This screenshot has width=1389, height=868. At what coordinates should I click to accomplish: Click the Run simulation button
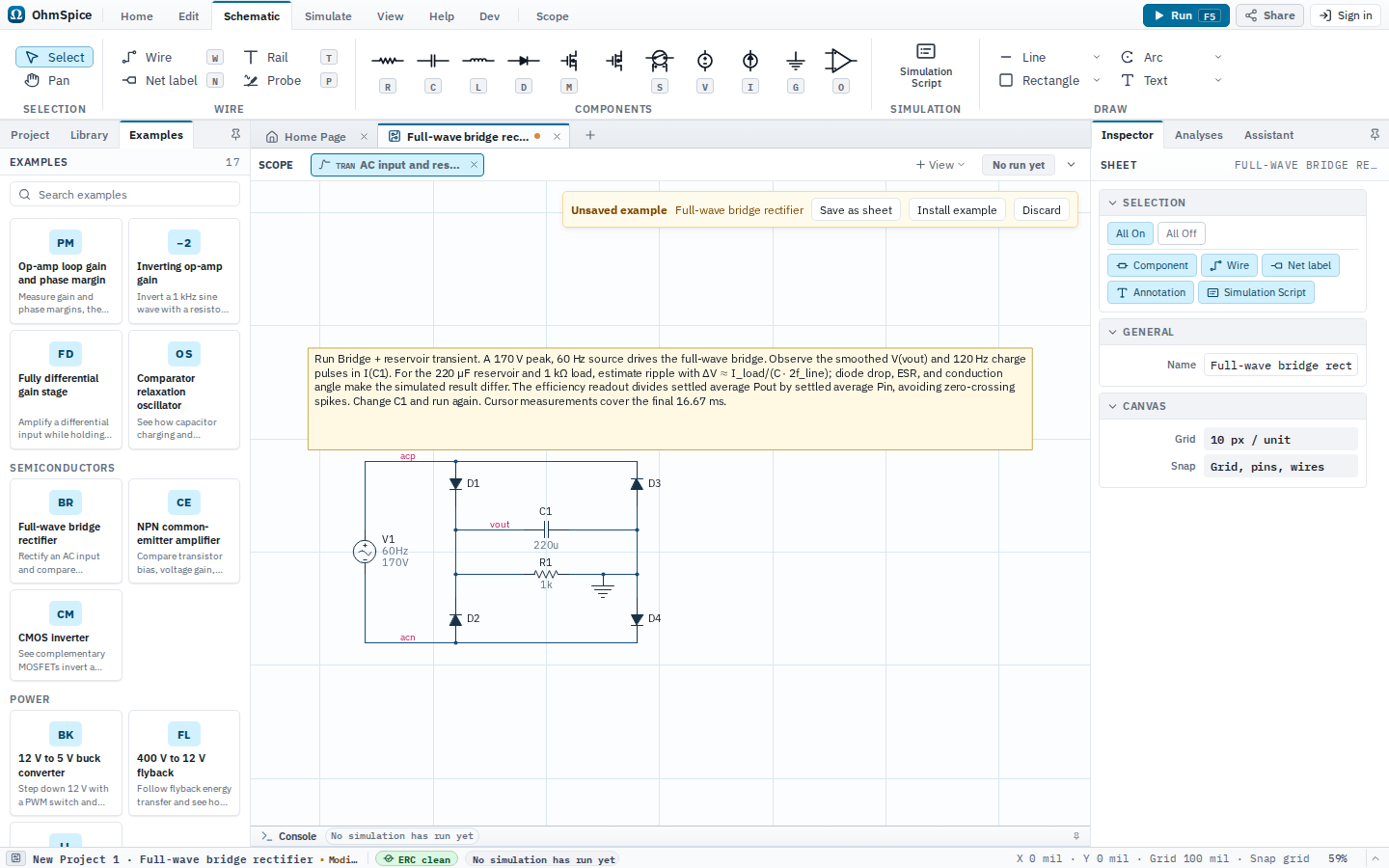(x=1185, y=15)
